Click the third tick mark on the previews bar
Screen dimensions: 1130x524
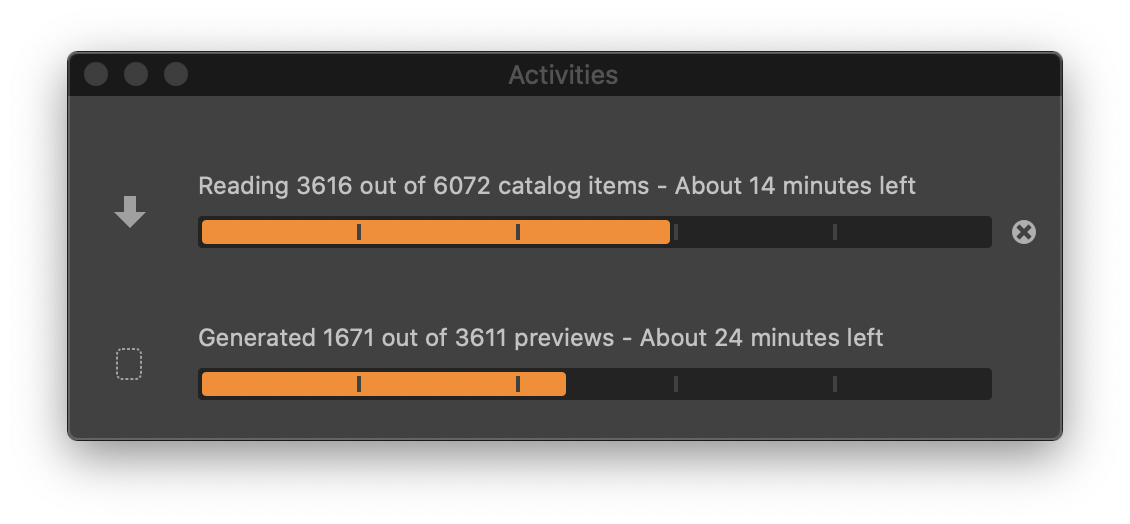tap(676, 384)
